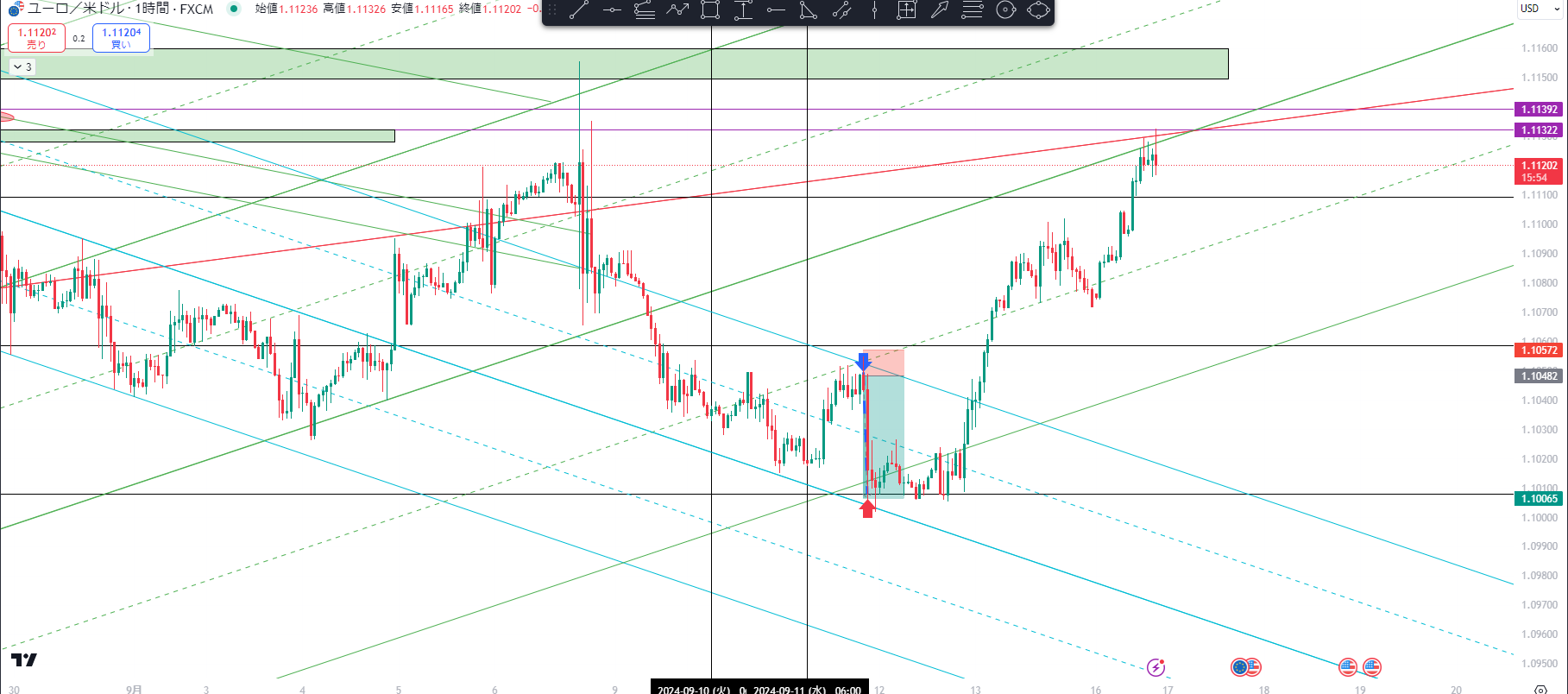
Task: Choose the Triangle shape tool
Action: (x=809, y=10)
